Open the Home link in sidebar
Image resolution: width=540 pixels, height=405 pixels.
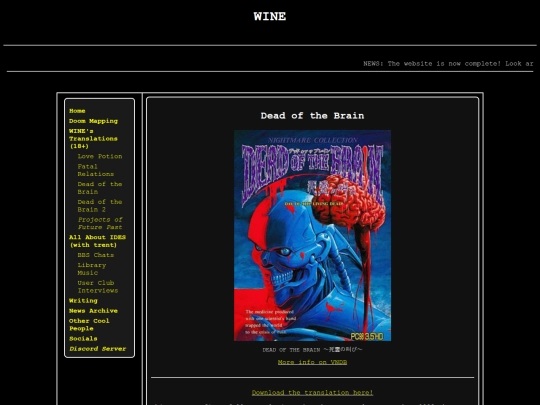click(77, 111)
